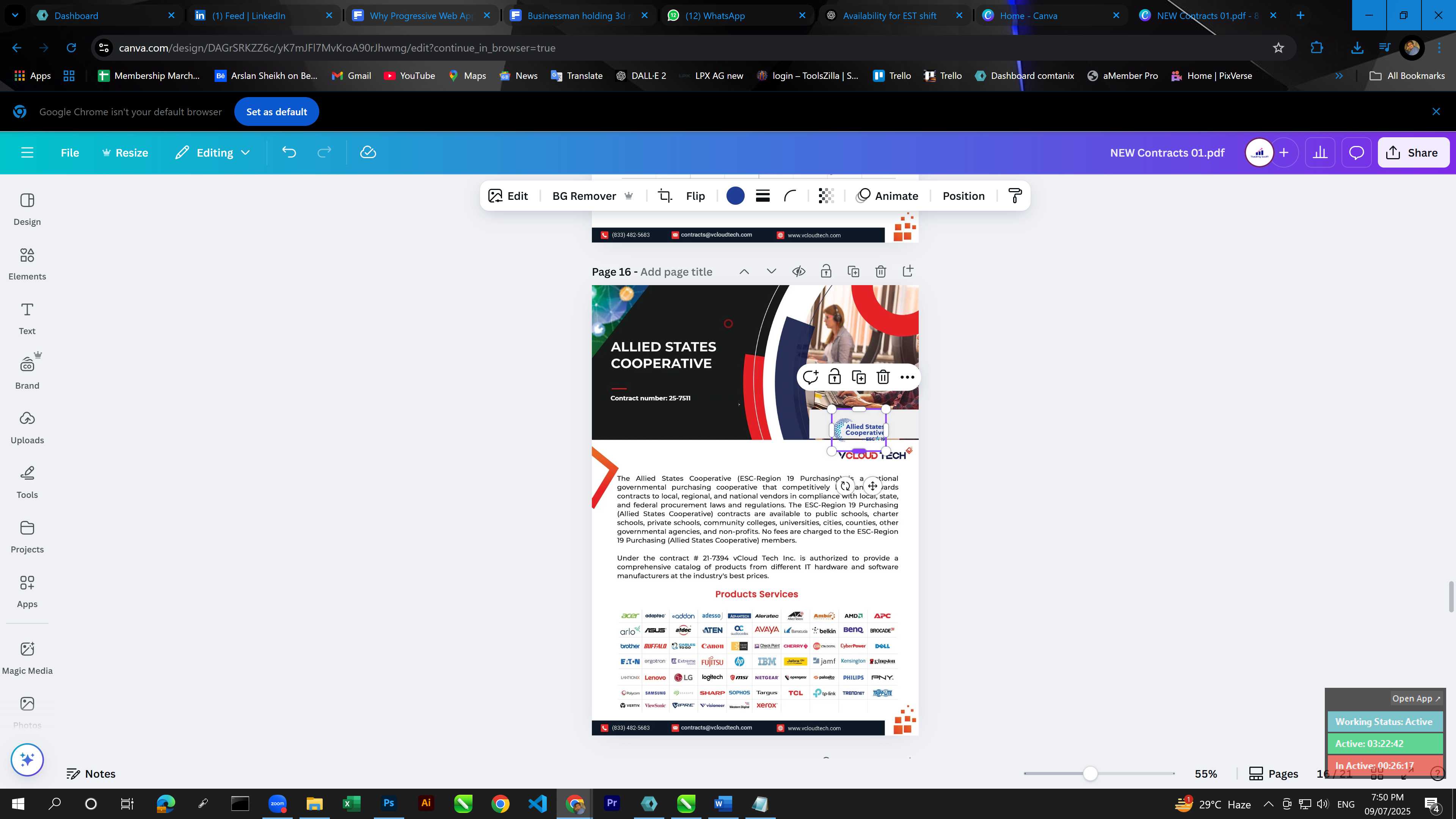The height and width of the screenshot is (819, 1456).
Task: Click the zoom slider handle
Action: pos(1090,774)
